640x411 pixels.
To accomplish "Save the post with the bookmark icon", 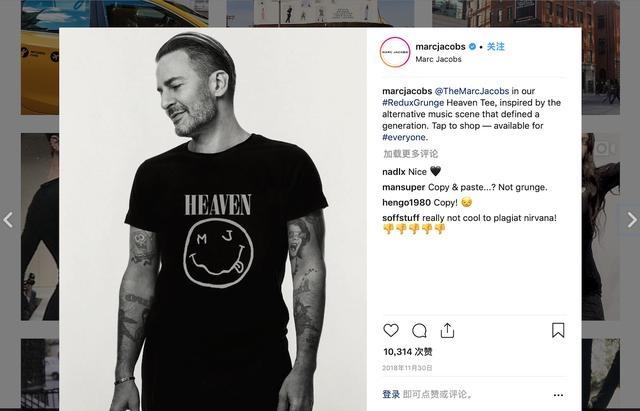I will (x=558, y=330).
